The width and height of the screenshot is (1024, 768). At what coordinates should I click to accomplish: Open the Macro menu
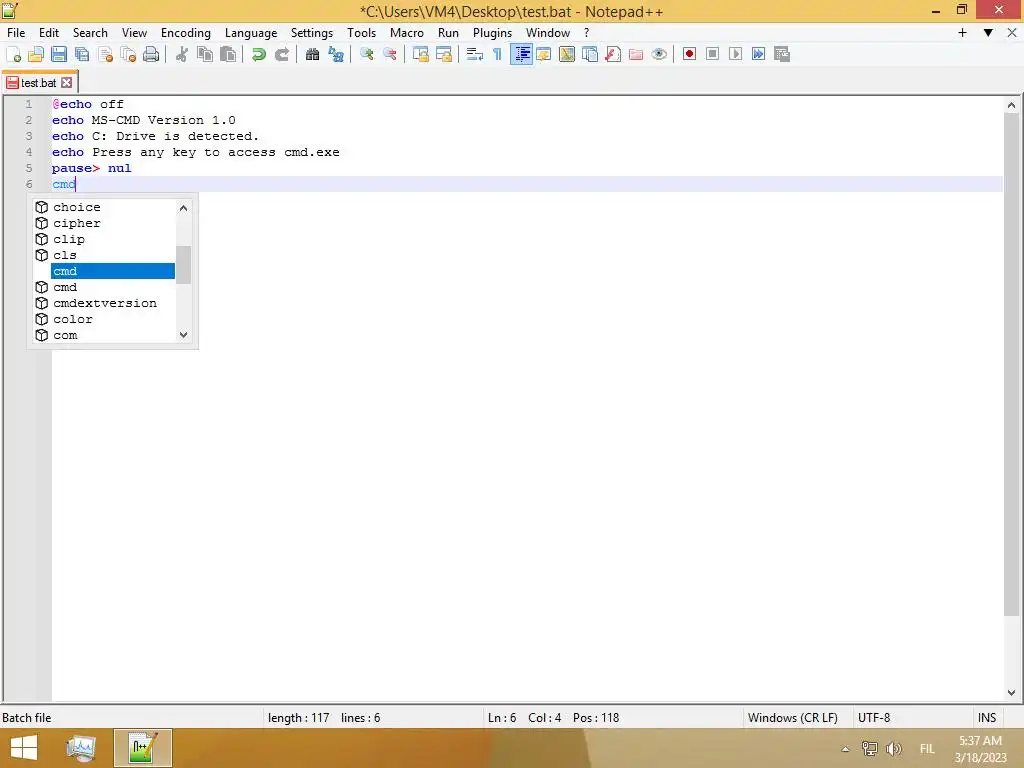(406, 33)
